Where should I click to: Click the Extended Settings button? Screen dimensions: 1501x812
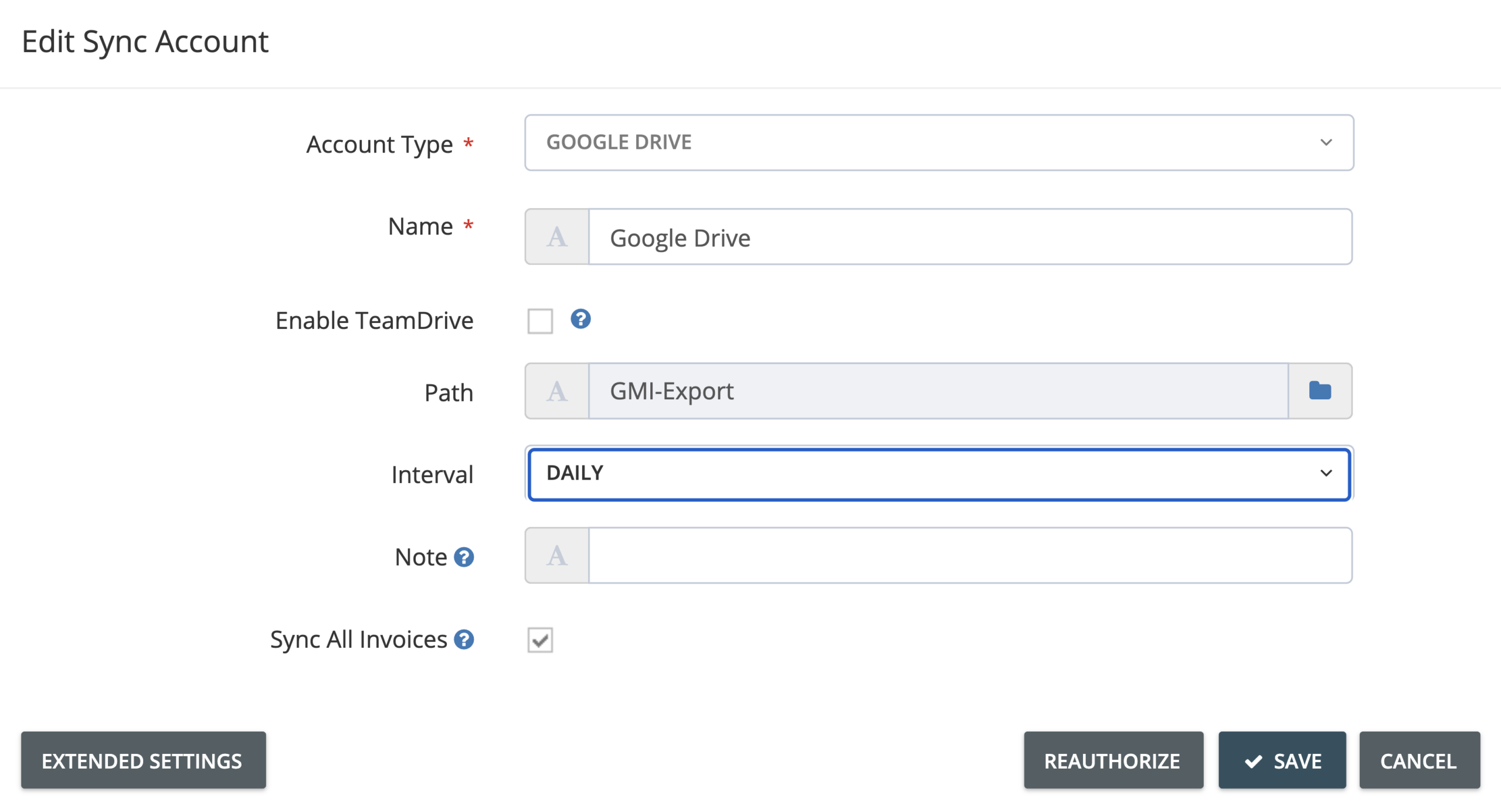click(x=143, y=760)
